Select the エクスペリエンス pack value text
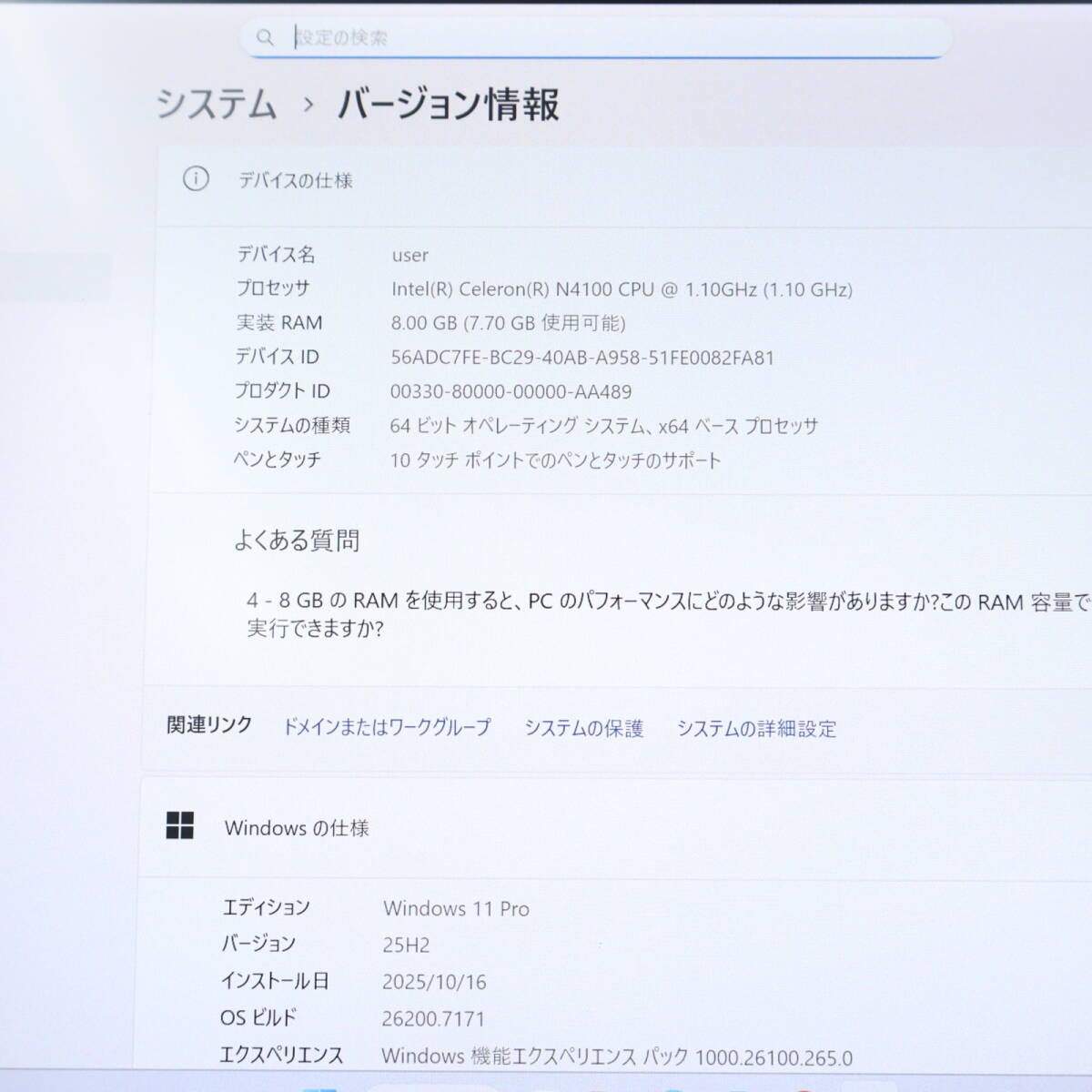 pyautogui.click(x=617, y=1057)
